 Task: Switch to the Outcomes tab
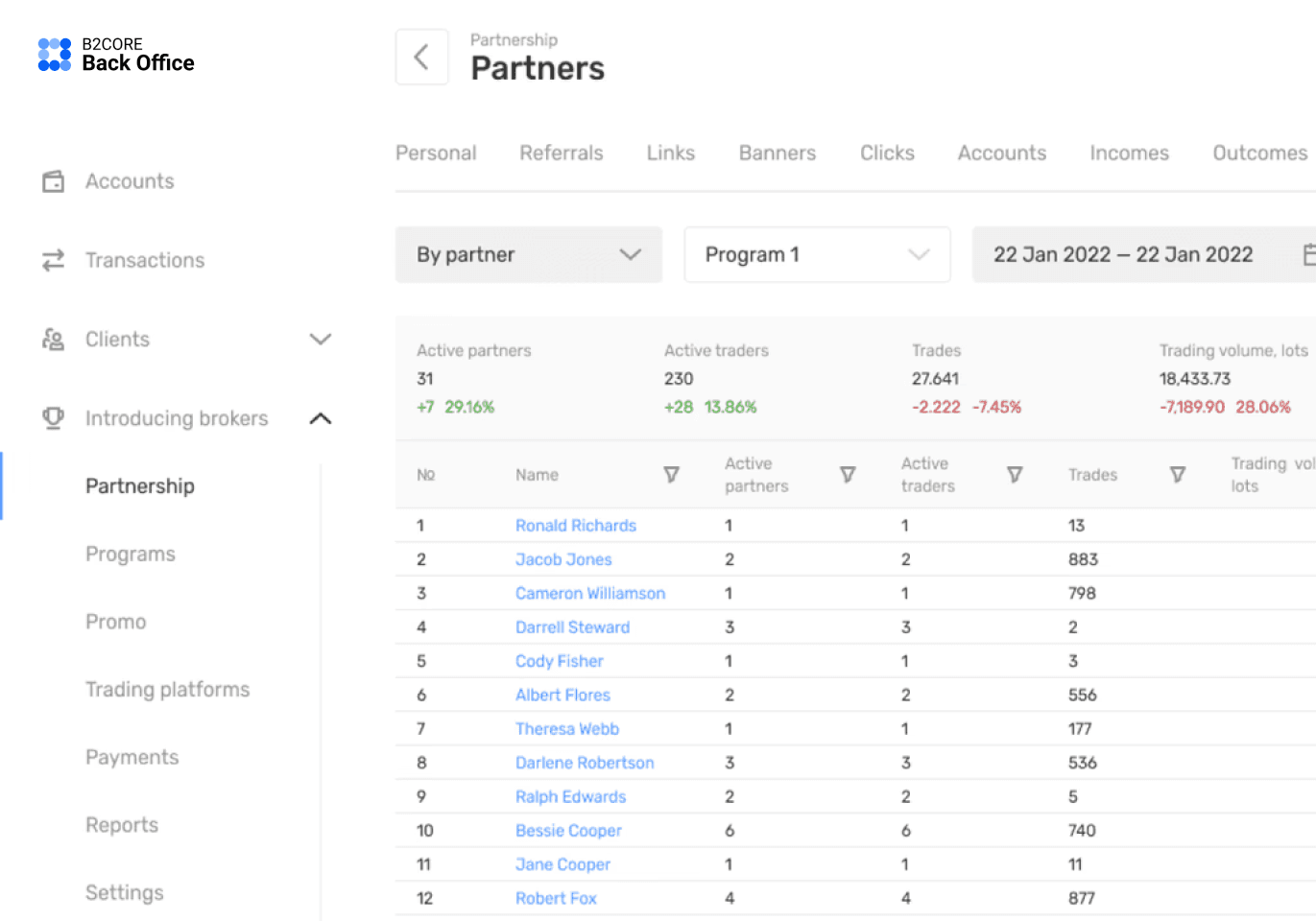(1259, 153)
